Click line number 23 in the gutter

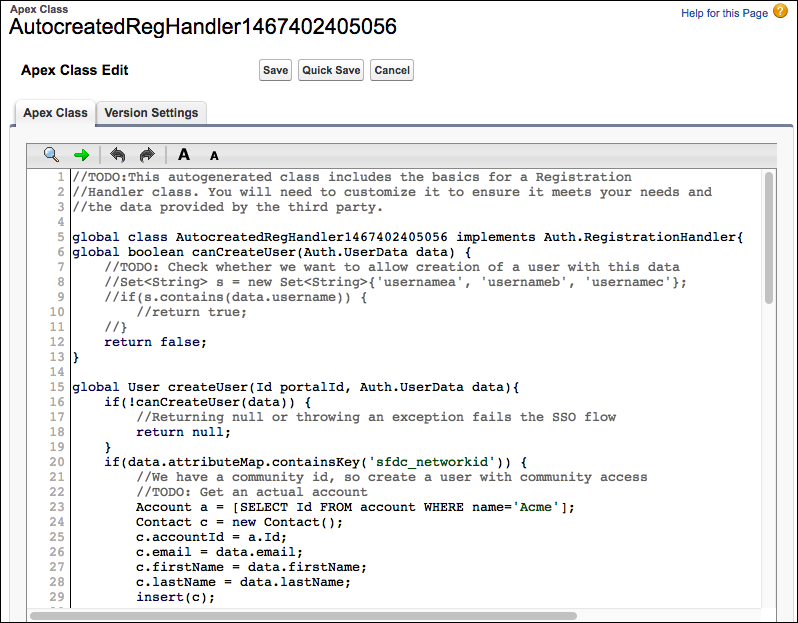pyautogui.click(x=57, y=507)
